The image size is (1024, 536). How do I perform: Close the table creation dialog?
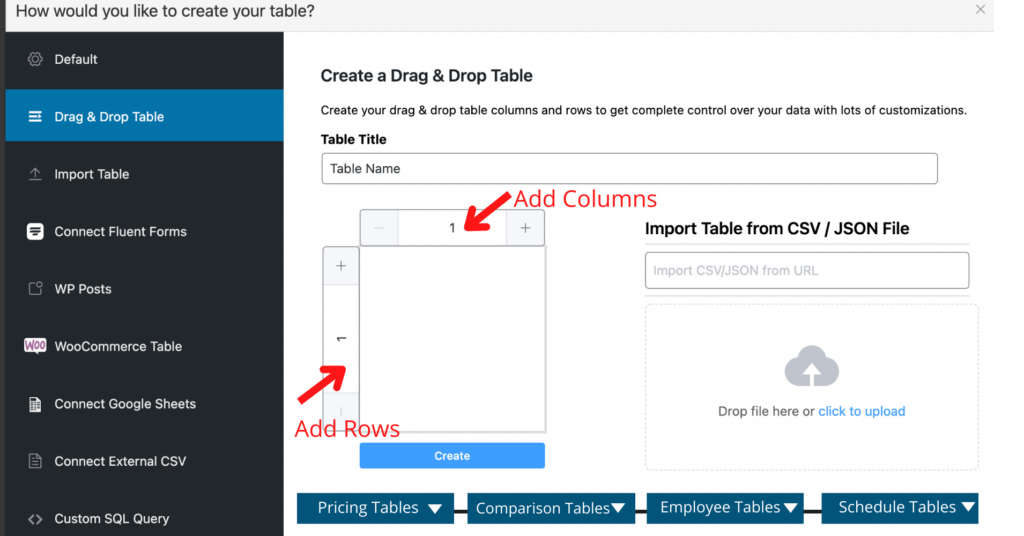point(980,9)
